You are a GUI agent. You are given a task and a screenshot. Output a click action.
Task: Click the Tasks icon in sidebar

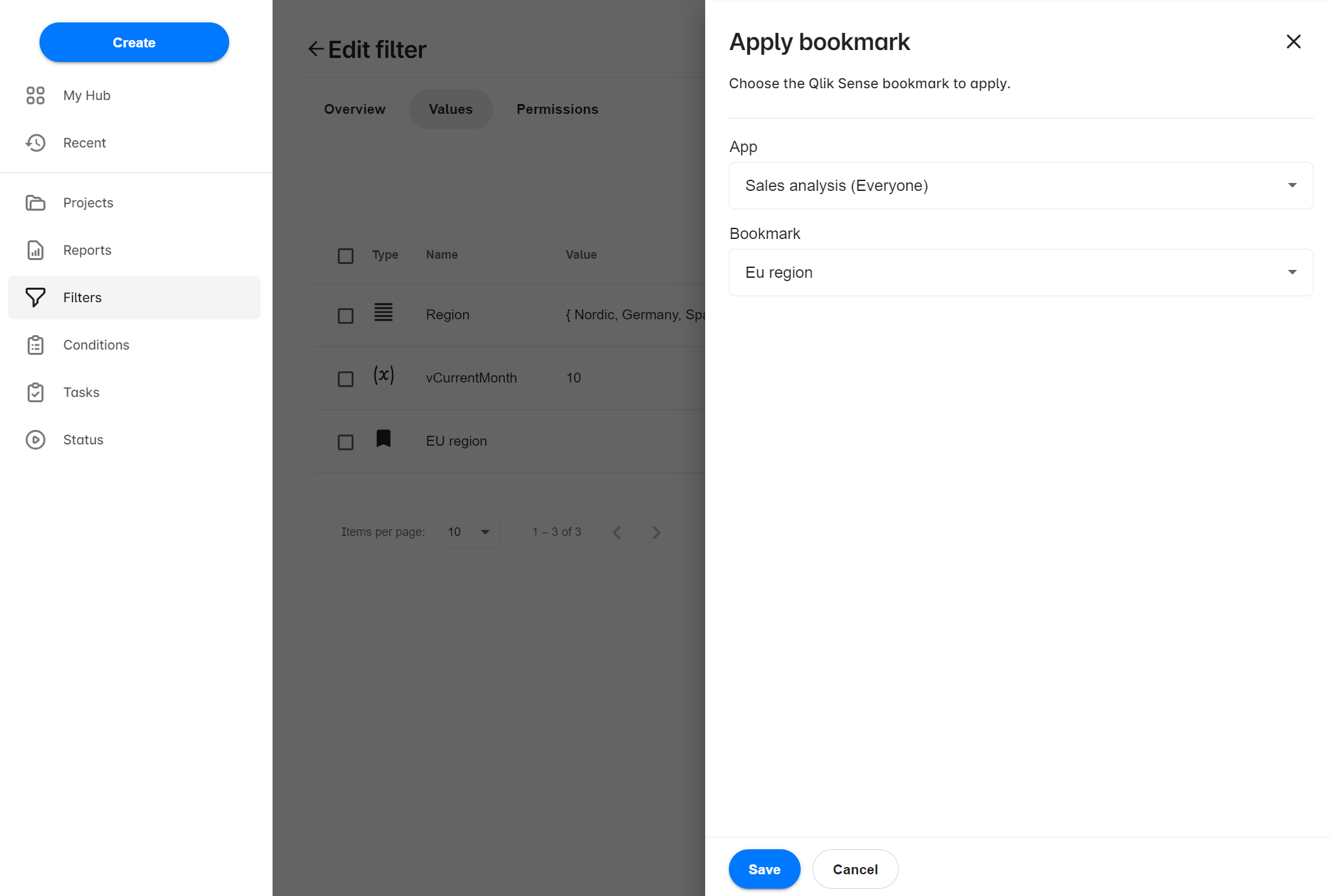coord(35,392)
